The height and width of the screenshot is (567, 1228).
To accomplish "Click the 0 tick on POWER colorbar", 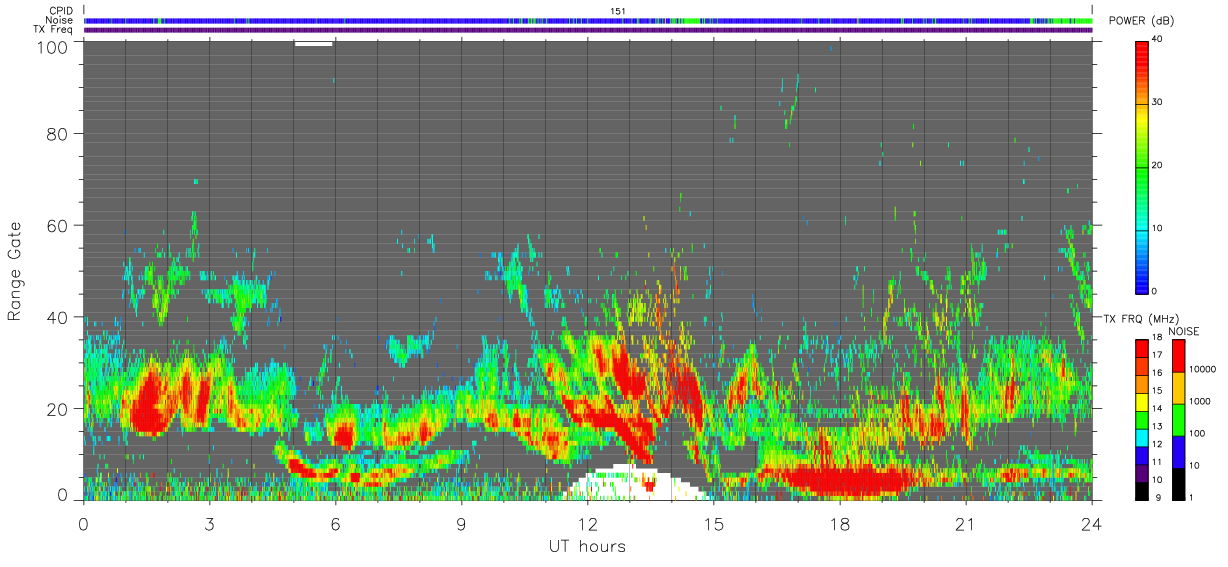I will (1154, 291).
